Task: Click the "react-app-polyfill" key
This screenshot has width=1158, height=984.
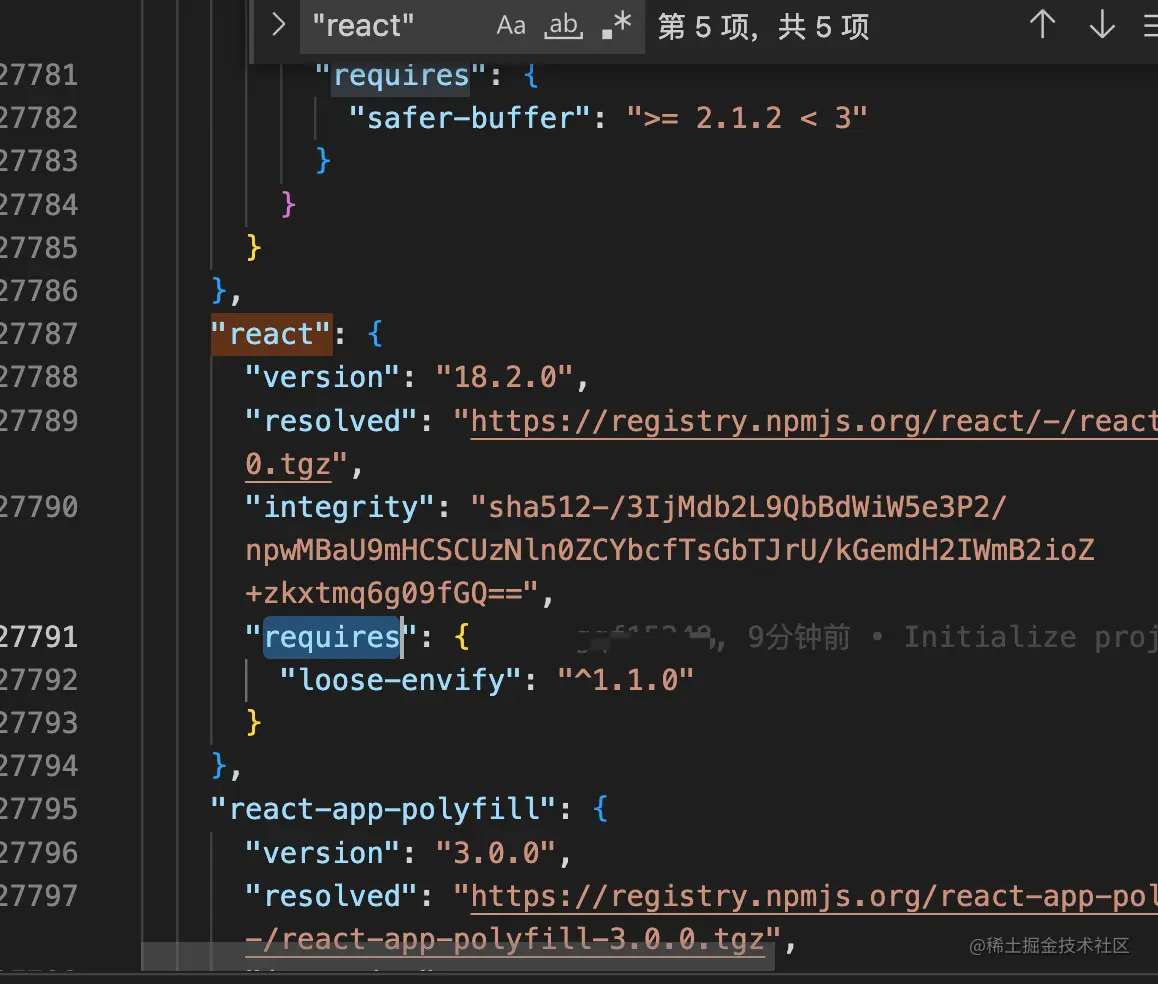Action: [383, 809]
